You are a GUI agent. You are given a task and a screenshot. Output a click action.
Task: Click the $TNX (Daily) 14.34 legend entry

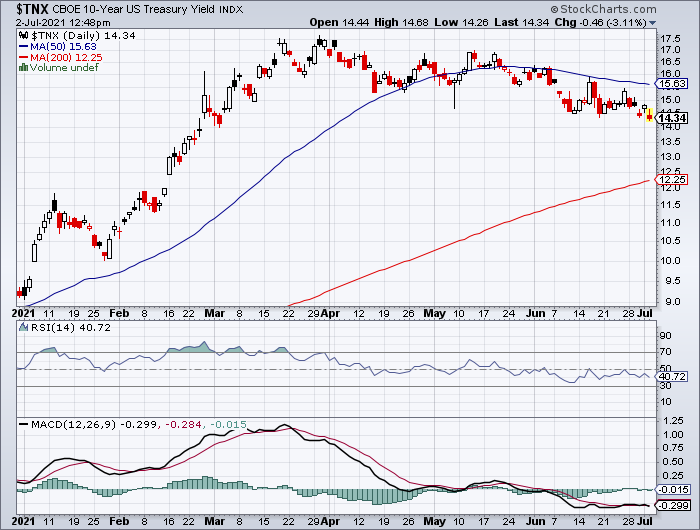pos(83,36)
